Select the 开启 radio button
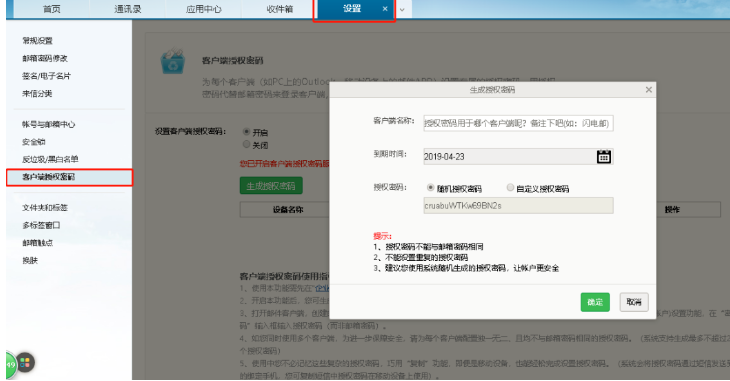730x381 pixels. pyautogui.click(x=247, y=132)
